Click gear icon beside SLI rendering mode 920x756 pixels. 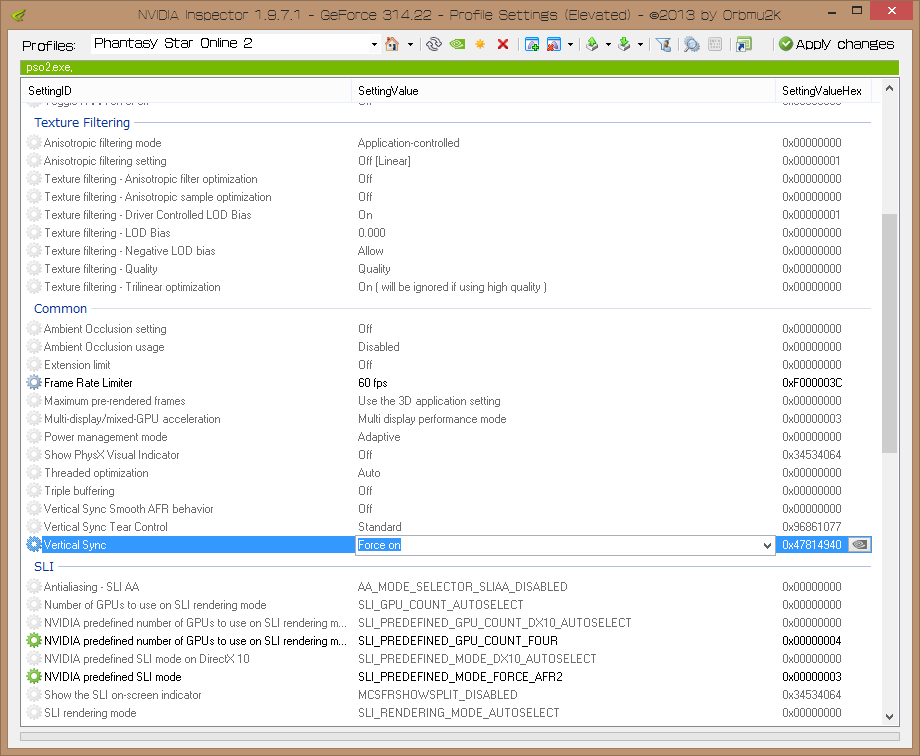[x=34, y=713]
